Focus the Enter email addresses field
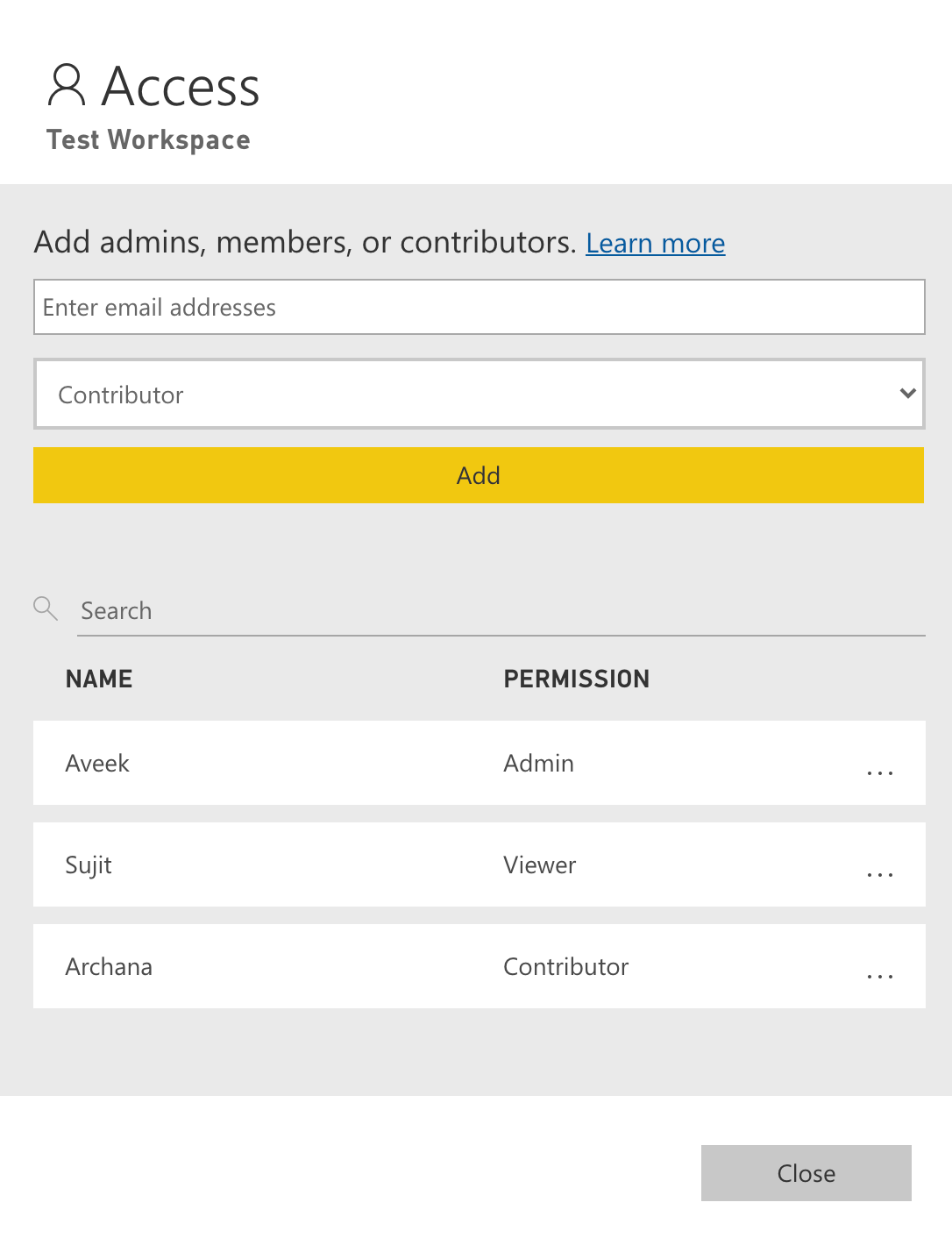The width and height of the screenshot is (952, 1238). click(x=479, y=307)
